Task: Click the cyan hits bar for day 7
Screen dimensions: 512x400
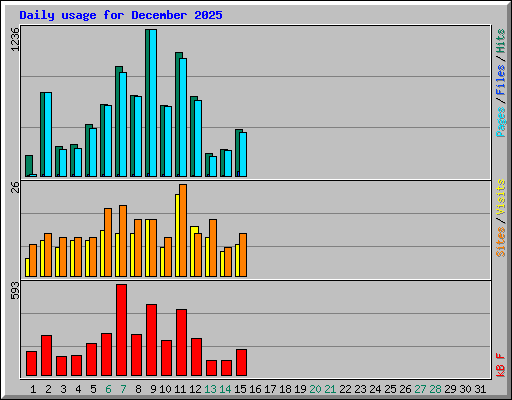Action: [123, 124]
